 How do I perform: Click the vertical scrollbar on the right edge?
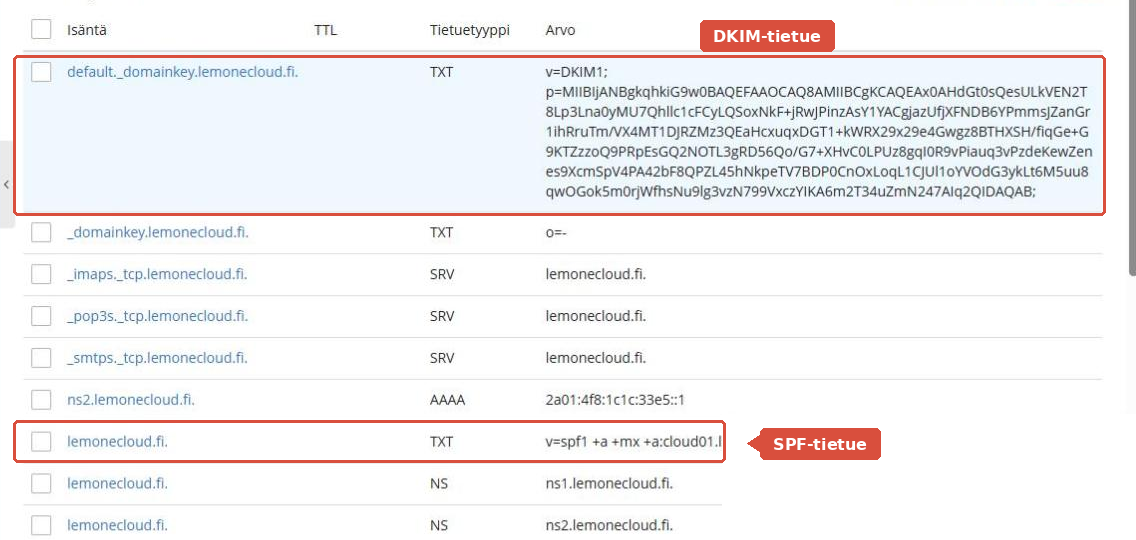(x=1132, y=138)
